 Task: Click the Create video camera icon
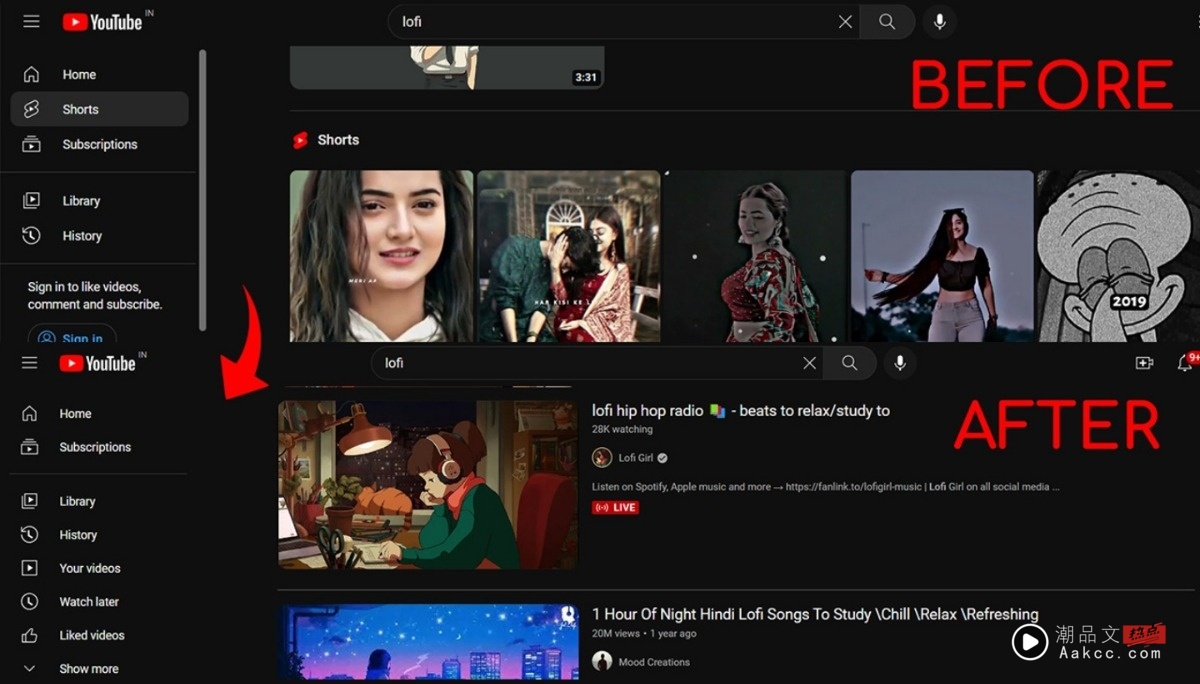(x=1144, y=363)
